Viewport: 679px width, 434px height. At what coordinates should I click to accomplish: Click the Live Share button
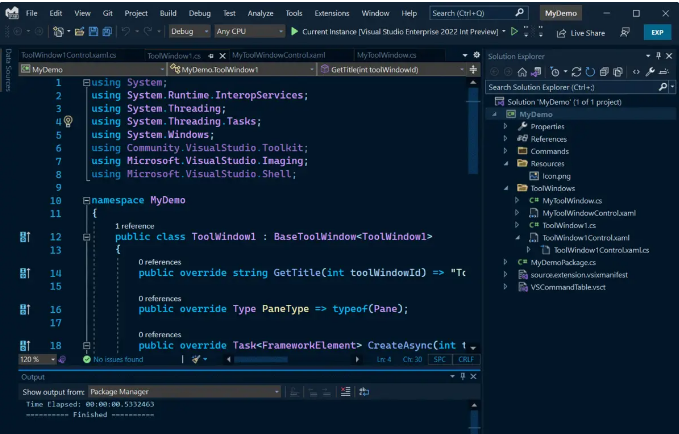click(x=581, y=33)
